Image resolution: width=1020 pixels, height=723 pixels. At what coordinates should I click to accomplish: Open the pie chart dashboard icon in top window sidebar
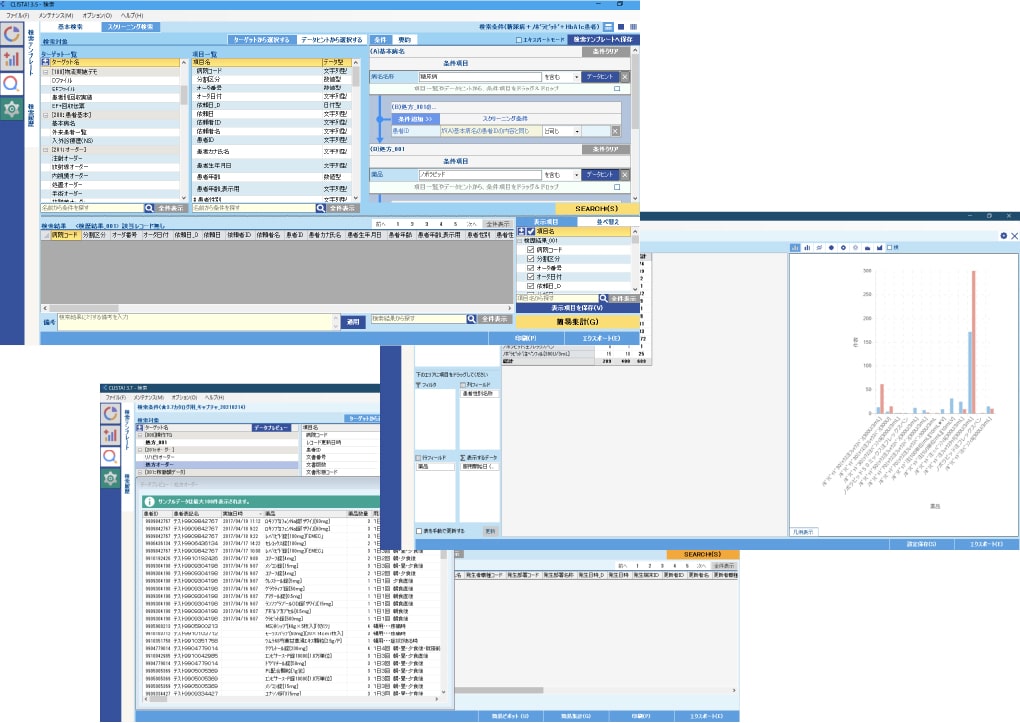pos(12,35)
